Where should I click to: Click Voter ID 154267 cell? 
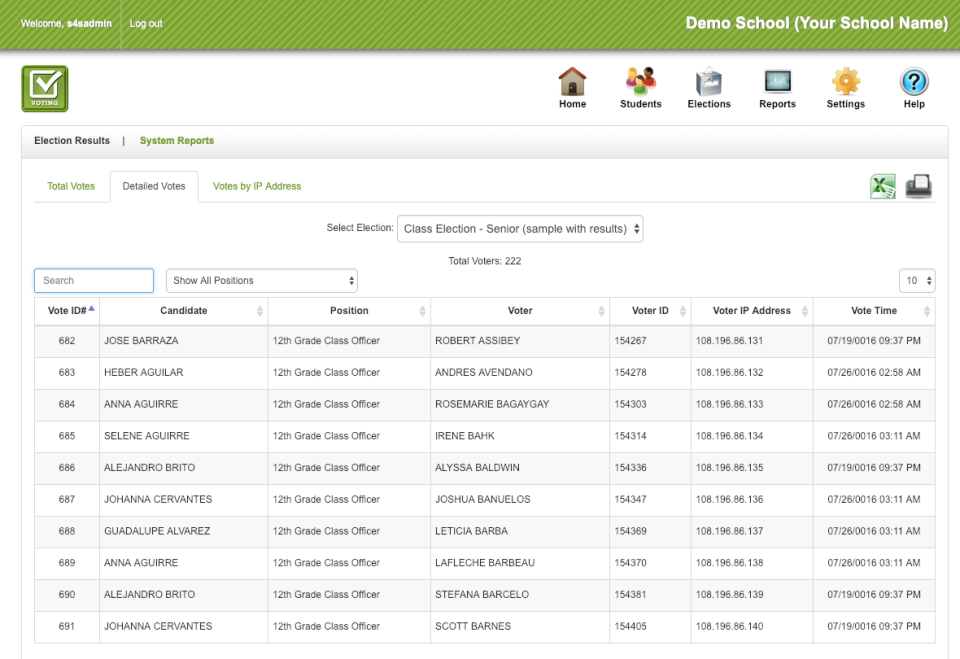click(x=650, y=341)
